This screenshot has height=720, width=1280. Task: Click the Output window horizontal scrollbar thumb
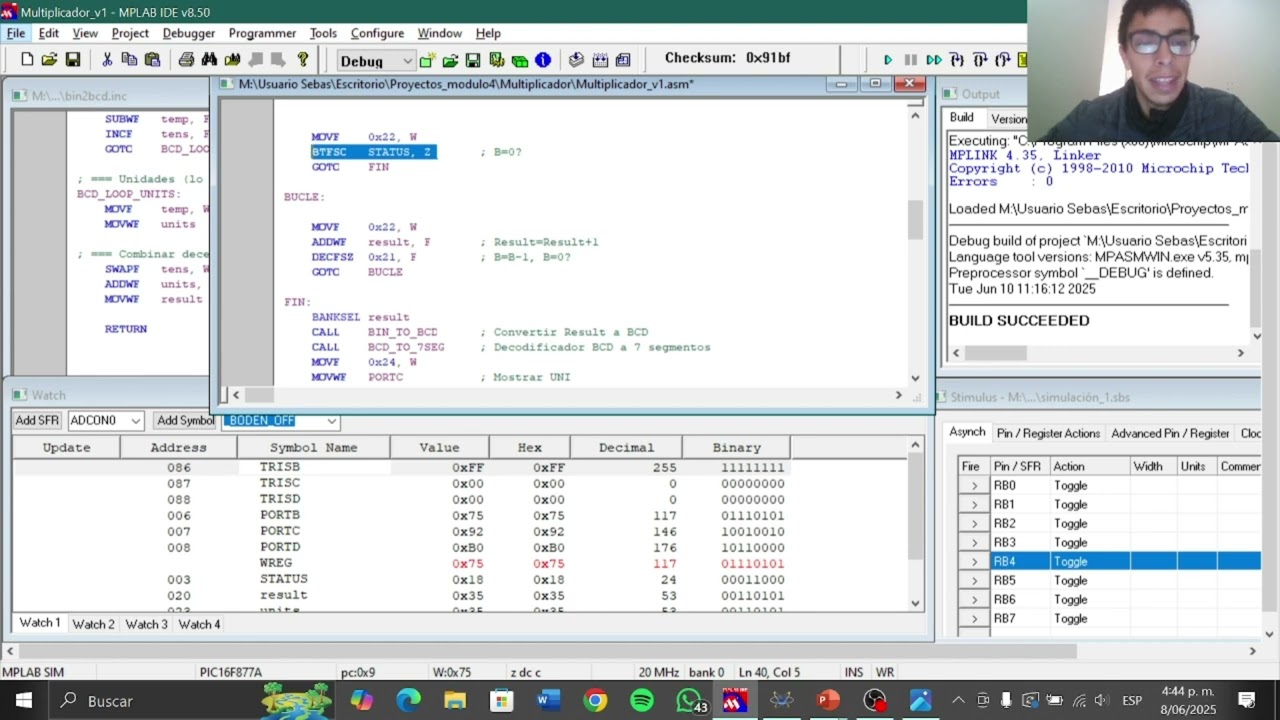[995, 353]
